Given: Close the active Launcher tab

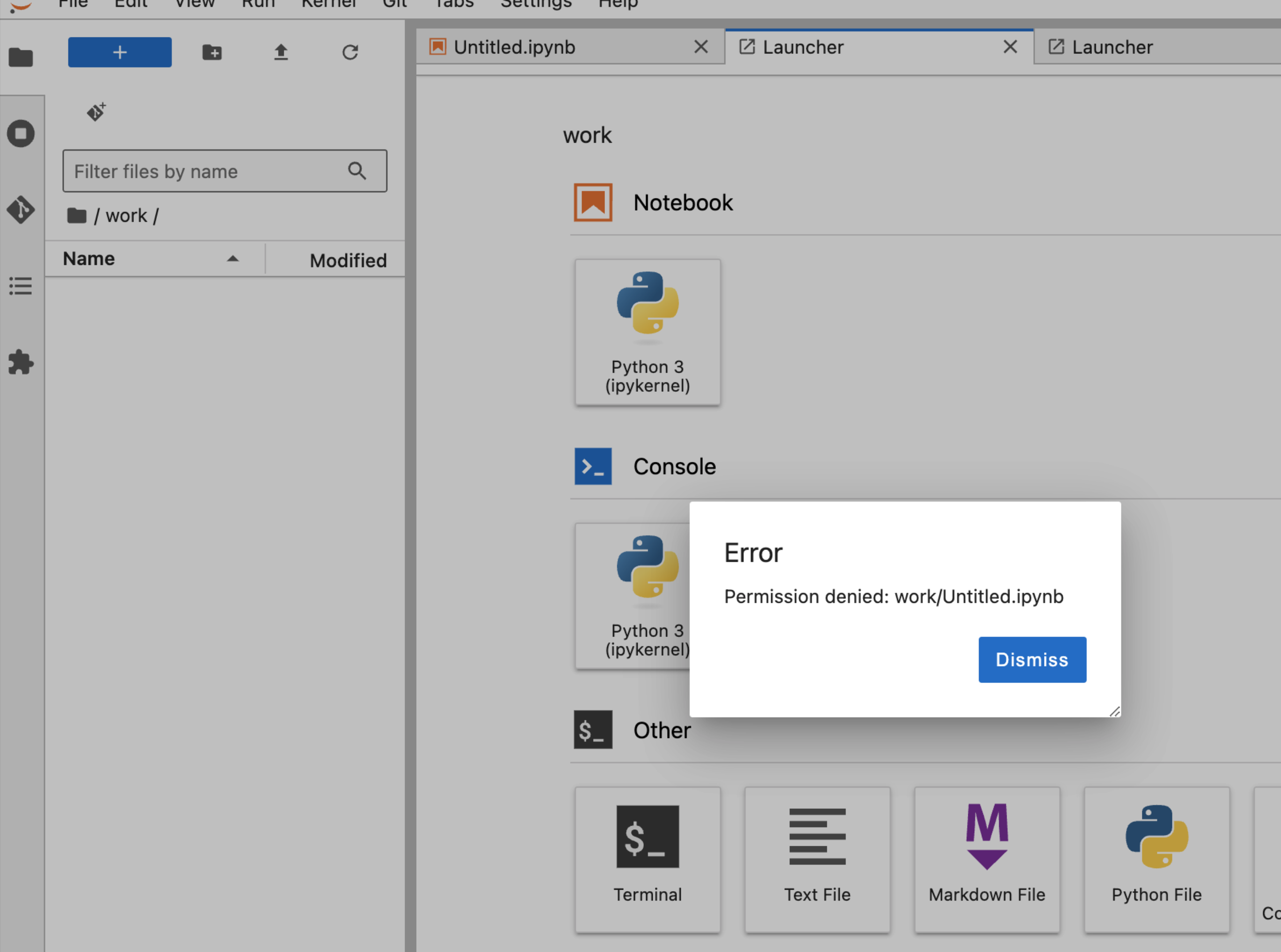Looking at the screenshot, I should pyautogui.click(x=1010, y=47).
